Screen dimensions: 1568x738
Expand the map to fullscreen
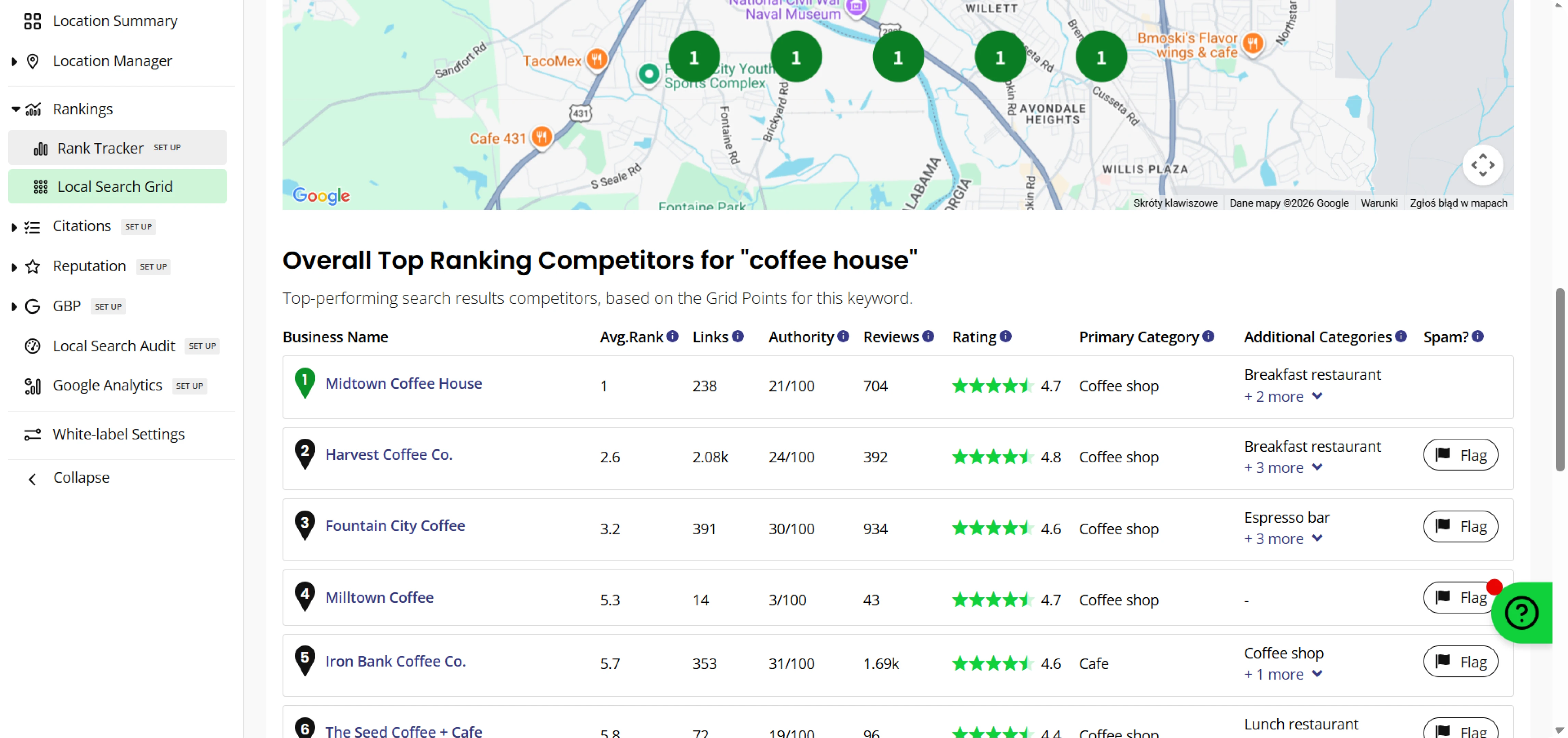pyautogui.click(x=1483, y=164)
